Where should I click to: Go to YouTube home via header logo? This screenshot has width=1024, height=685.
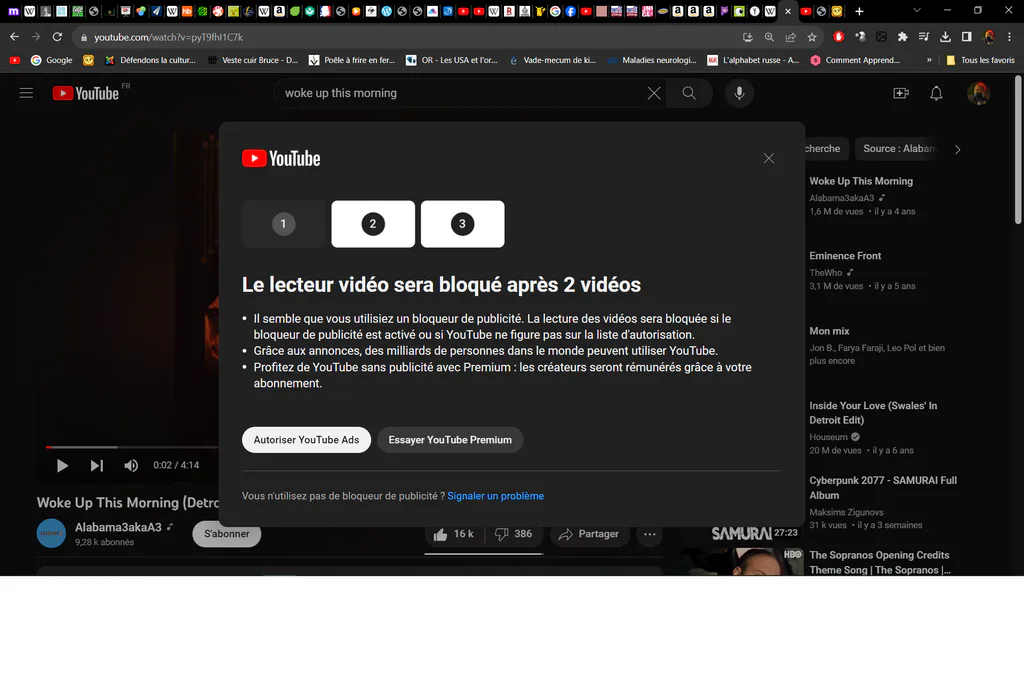(86, 93)
